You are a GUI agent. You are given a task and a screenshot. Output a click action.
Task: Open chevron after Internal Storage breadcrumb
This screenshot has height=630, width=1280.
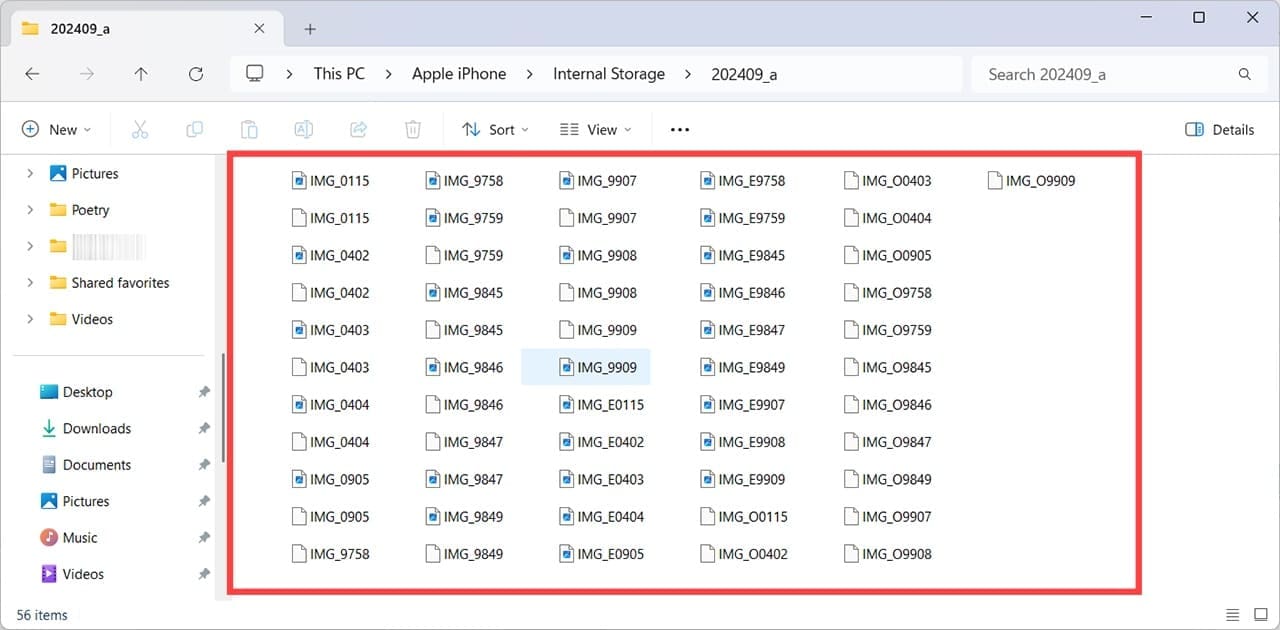click(x=687, y=74)
